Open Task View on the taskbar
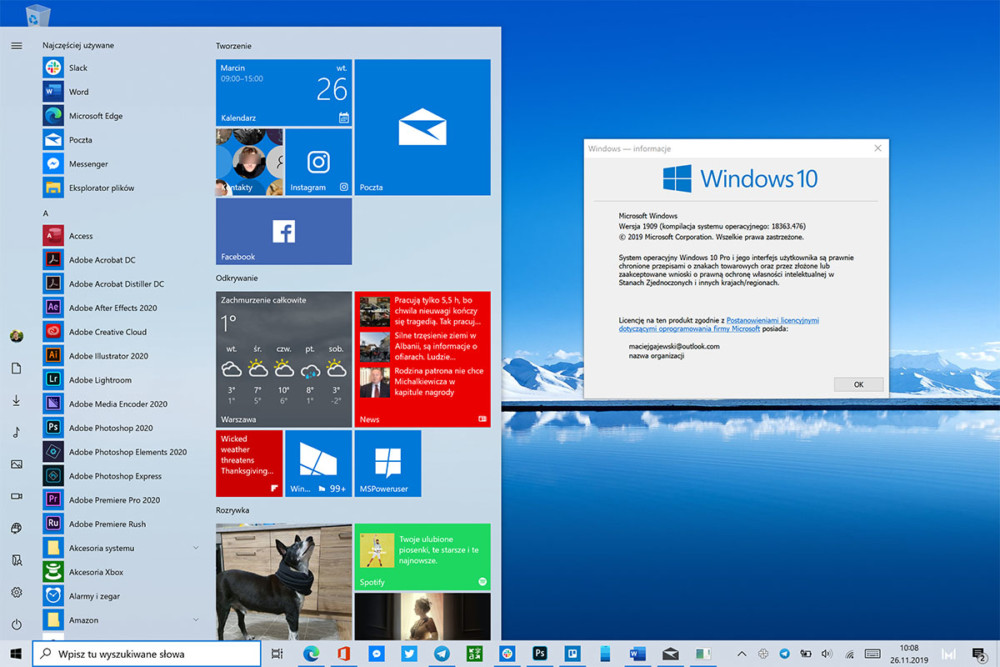1000x667 pixels. (x=277, y=654)
